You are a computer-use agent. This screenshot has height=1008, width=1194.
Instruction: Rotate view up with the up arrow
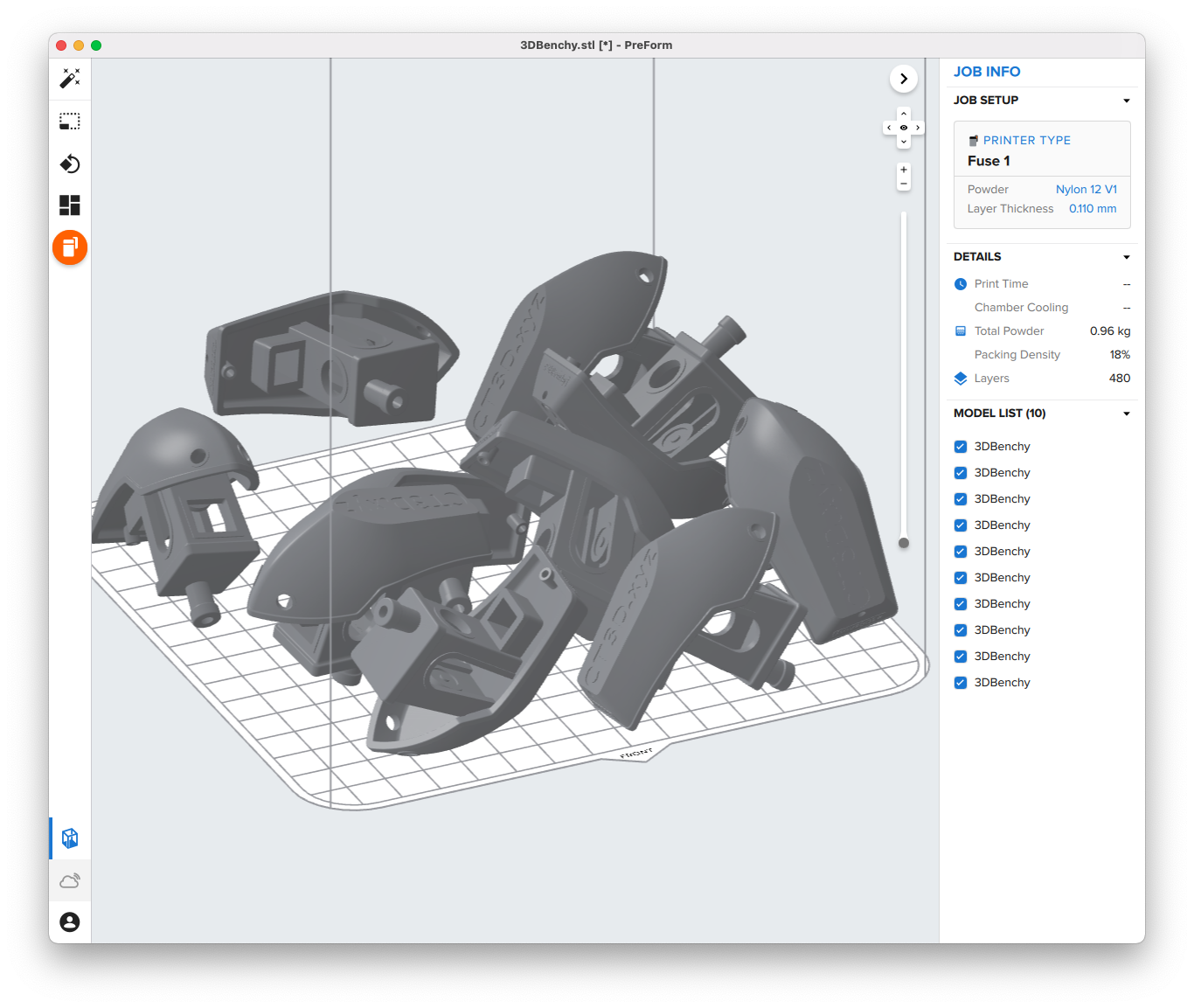coord(904,114)
